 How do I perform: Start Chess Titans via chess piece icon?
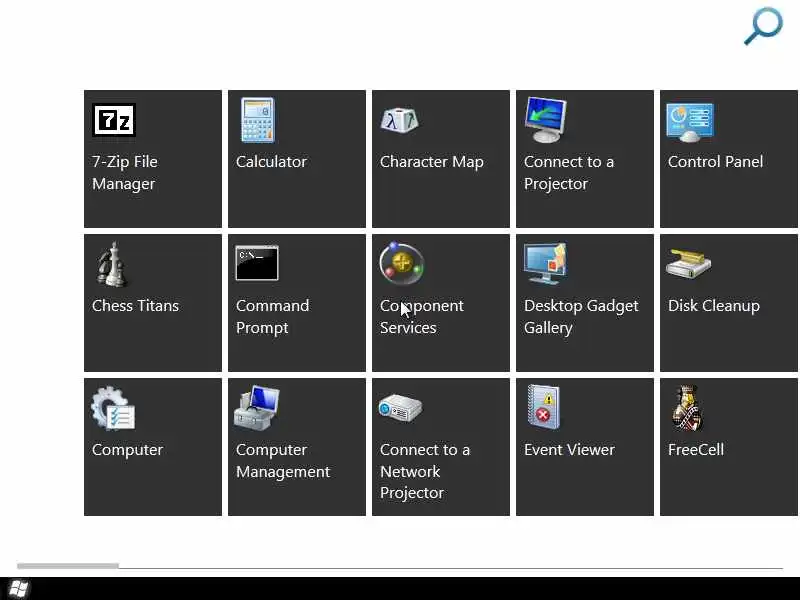112,264
